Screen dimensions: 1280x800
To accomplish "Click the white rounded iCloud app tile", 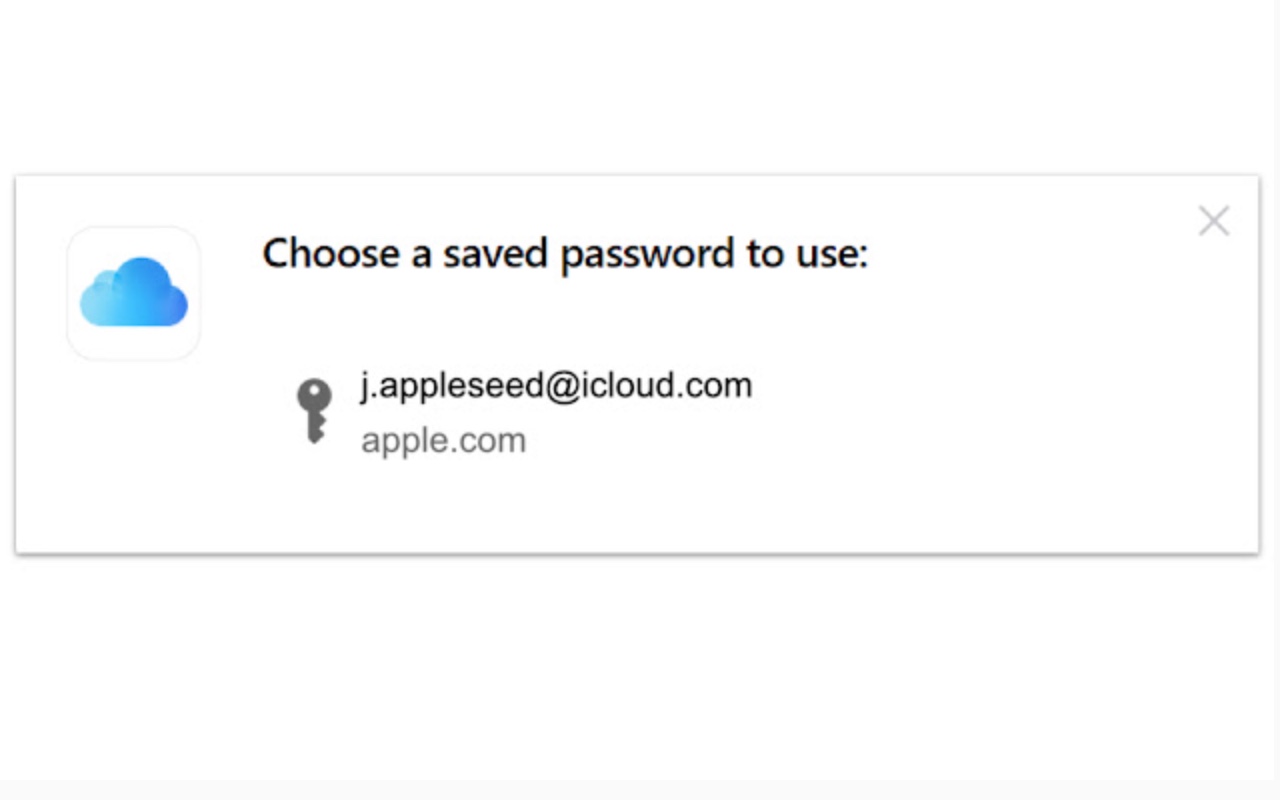I will (134, 293).
